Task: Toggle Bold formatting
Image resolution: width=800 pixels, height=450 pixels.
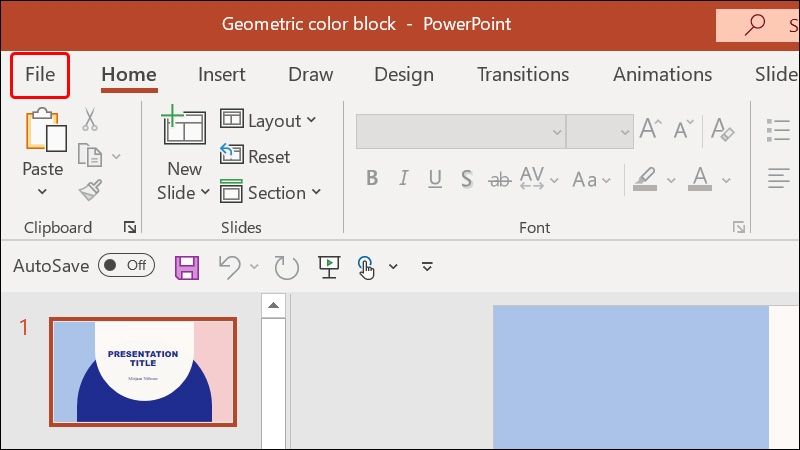Action: pyautogui.click(x=372, y=178)
